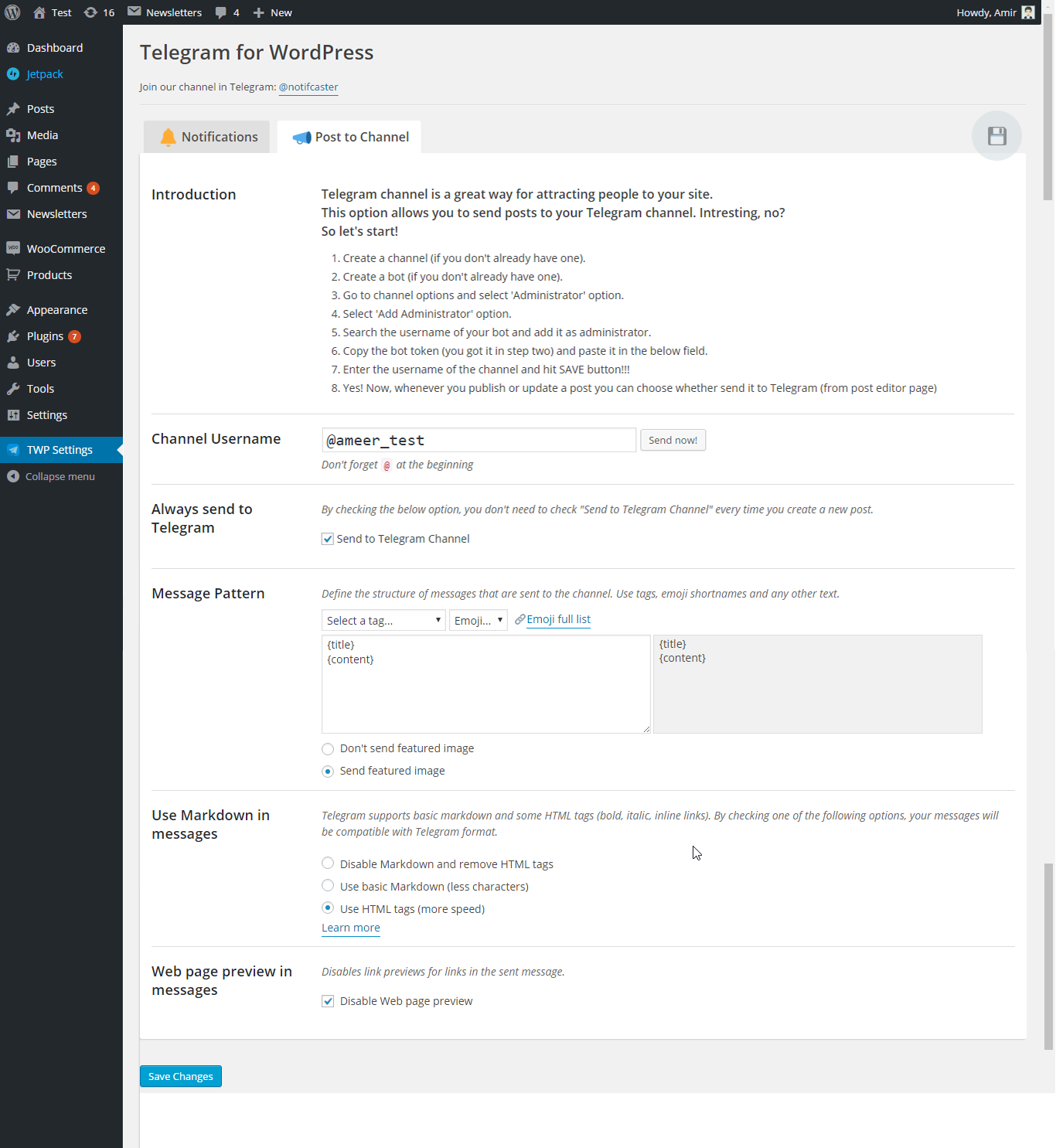The height and width of the screenshot is (1148, 1056).
Task: Select Disable Markdown and remove HTML tags
Action: [x=328, y=863]
